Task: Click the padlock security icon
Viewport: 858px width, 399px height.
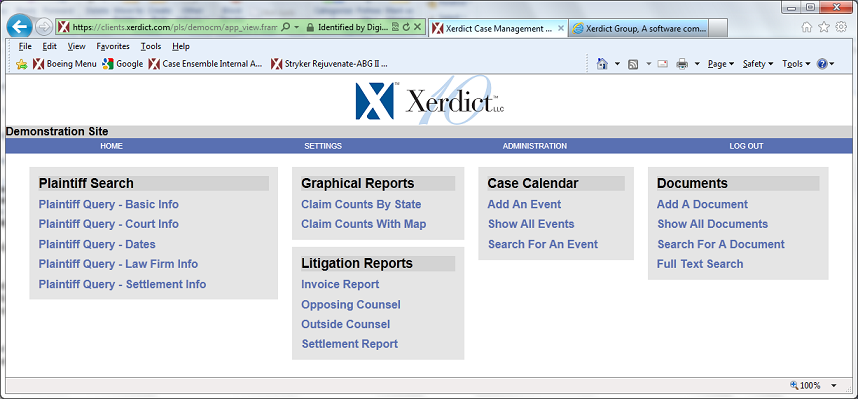Action: tap(310, 27)
